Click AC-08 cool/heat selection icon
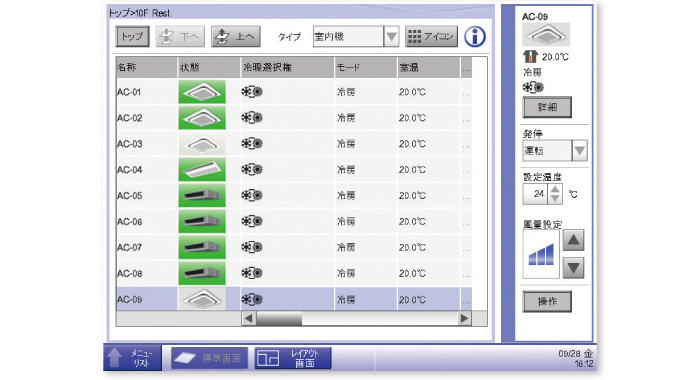The width and height of the screenshot is (690, 380). point(252,273)
